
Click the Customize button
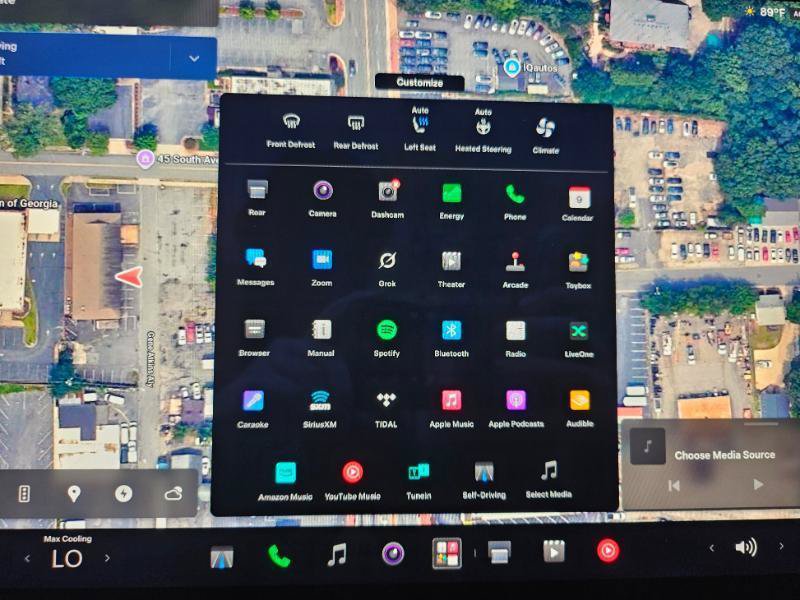[419, 82]
